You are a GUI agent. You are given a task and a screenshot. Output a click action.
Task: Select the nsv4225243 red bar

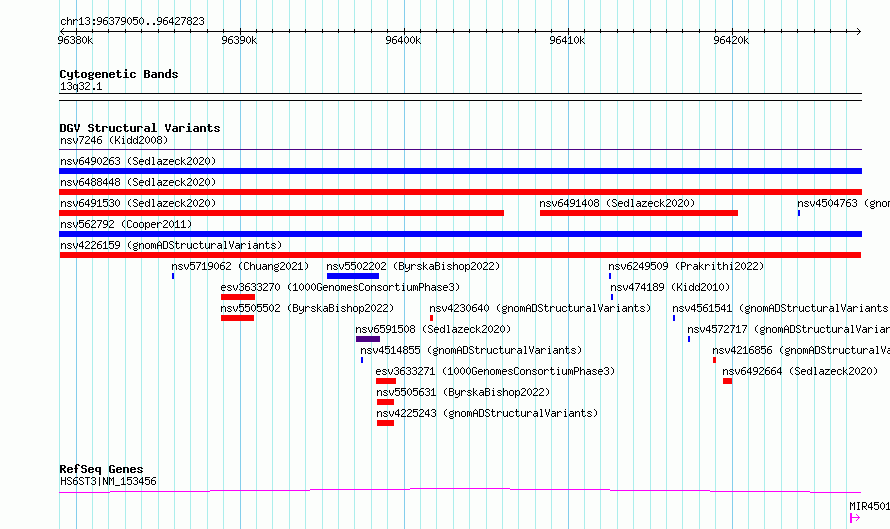(x=385, y=423)
